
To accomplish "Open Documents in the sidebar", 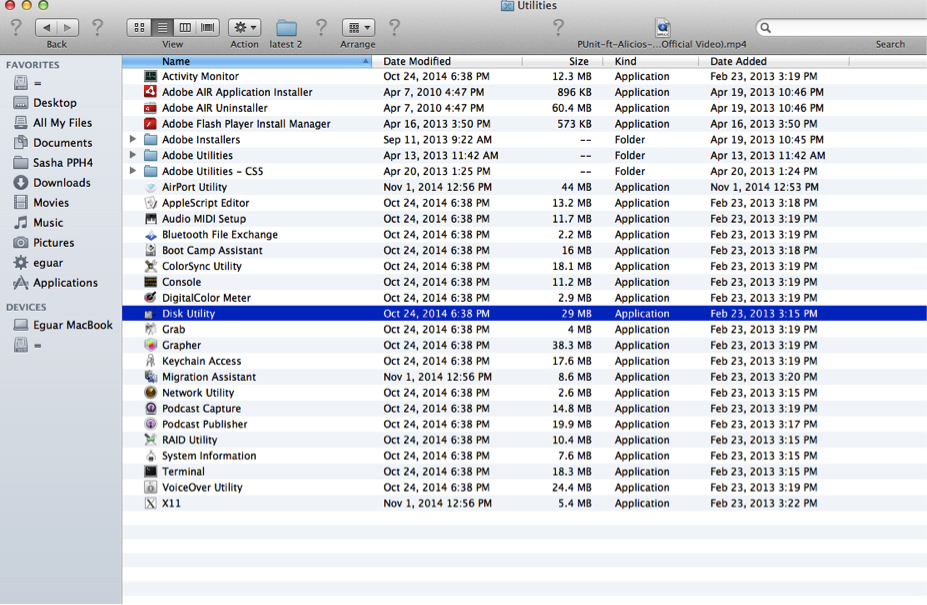I will coord(62,143).
